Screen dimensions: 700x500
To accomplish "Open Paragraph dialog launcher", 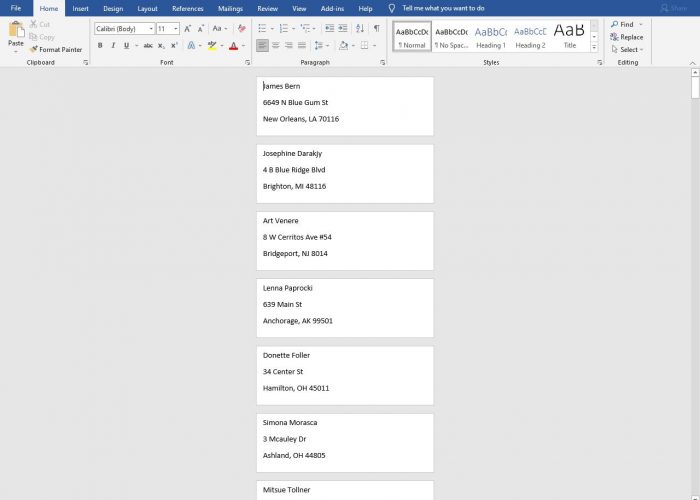I will click(x=383, y=63).
